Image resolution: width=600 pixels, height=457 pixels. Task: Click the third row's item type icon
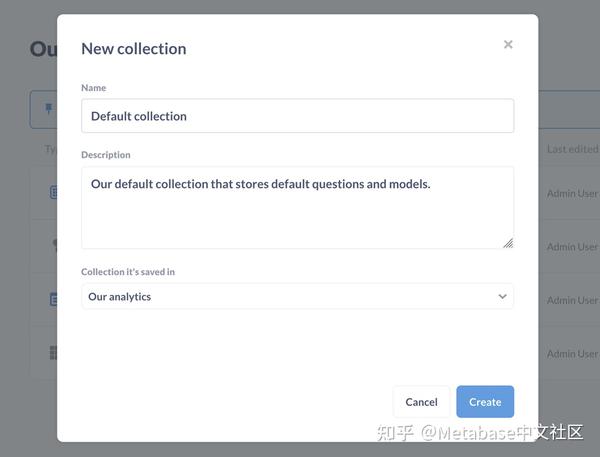pyautogui.click(x=53, y=300)
